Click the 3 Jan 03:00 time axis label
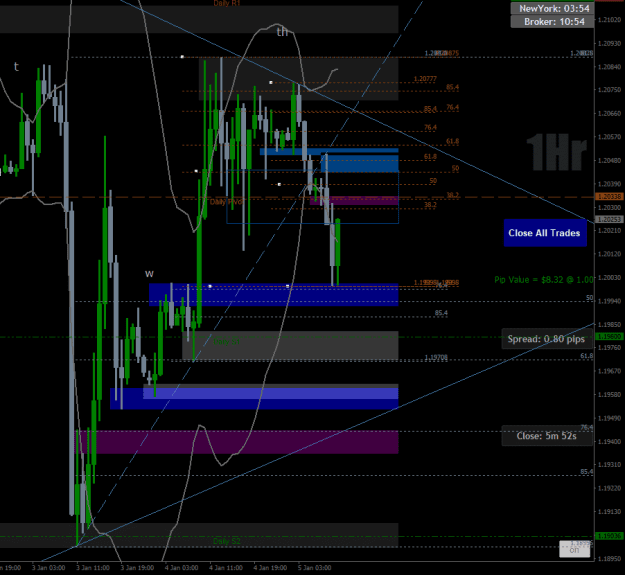The width and height of the screenshot is (625, 575). (48, 568)
